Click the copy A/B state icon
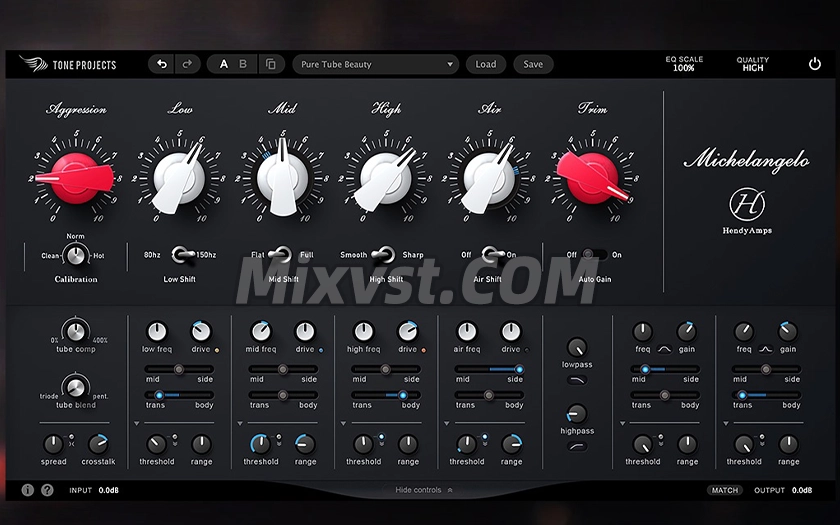The width and height of the screenshot is (840, 525). (270, 64)
